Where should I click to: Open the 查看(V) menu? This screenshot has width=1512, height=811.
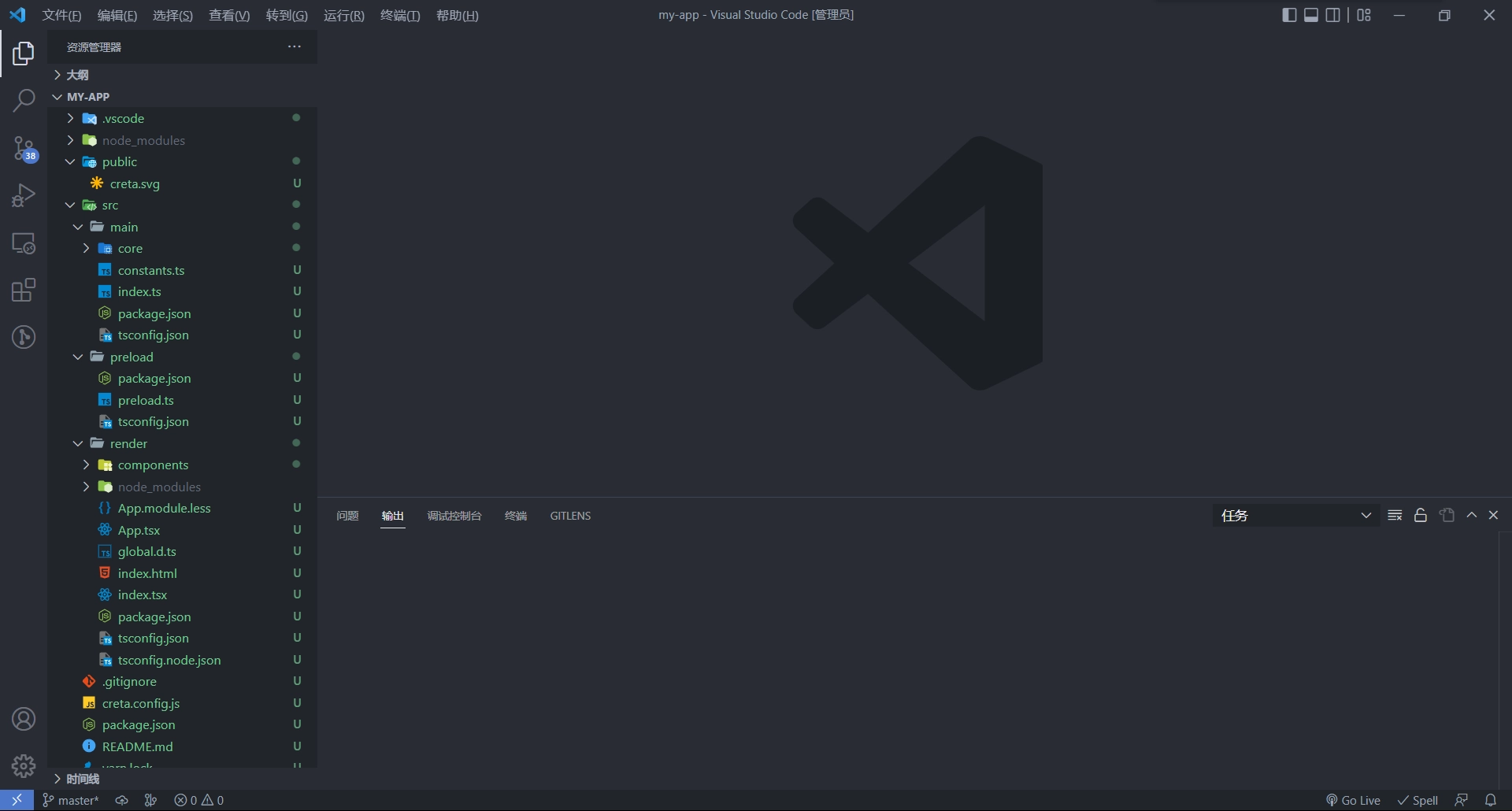(x=229, y=16)
